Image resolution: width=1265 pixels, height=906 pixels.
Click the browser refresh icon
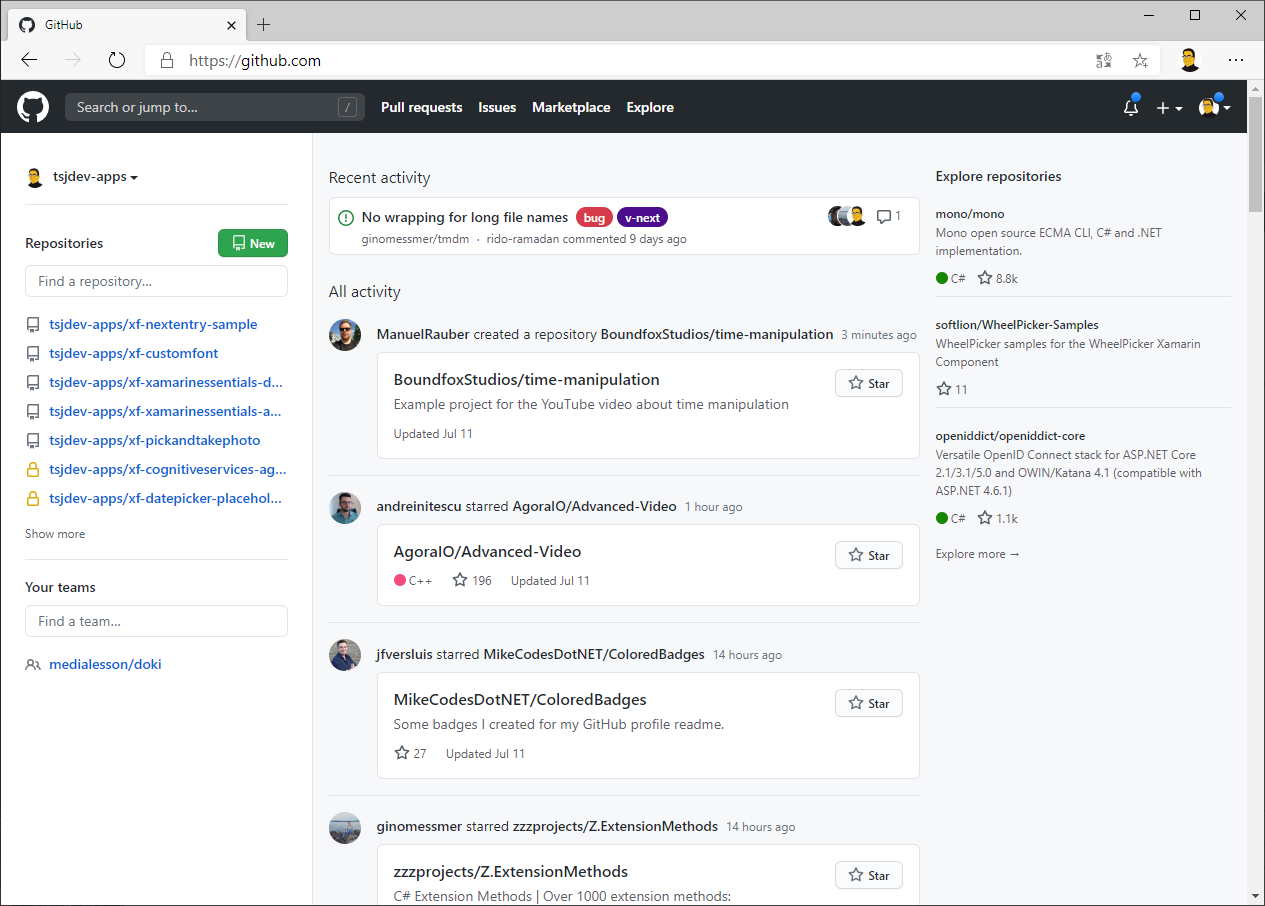click(117, 60)
